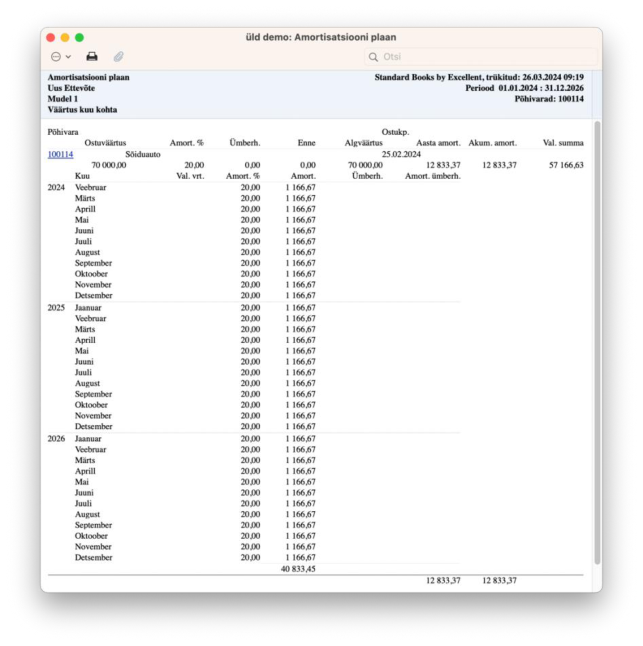Click the 'Ostuväärtus' column header
Screen dimensions: 643x646
[x=105, y=143]
